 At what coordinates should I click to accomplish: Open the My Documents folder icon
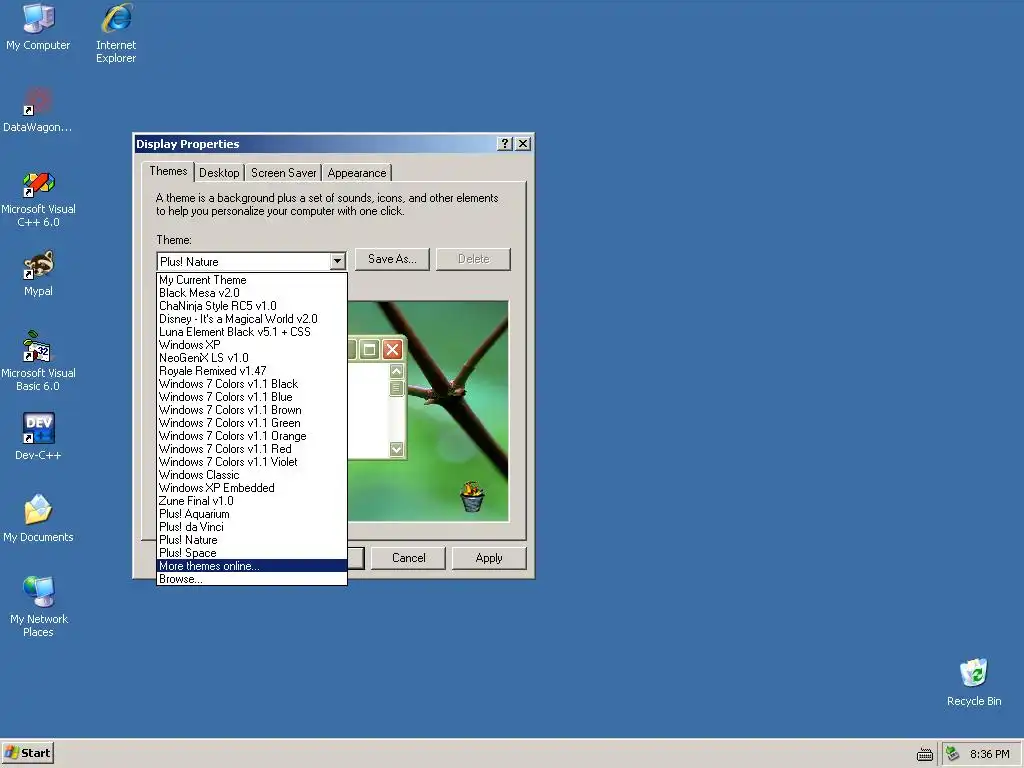(x=38, y=519)
